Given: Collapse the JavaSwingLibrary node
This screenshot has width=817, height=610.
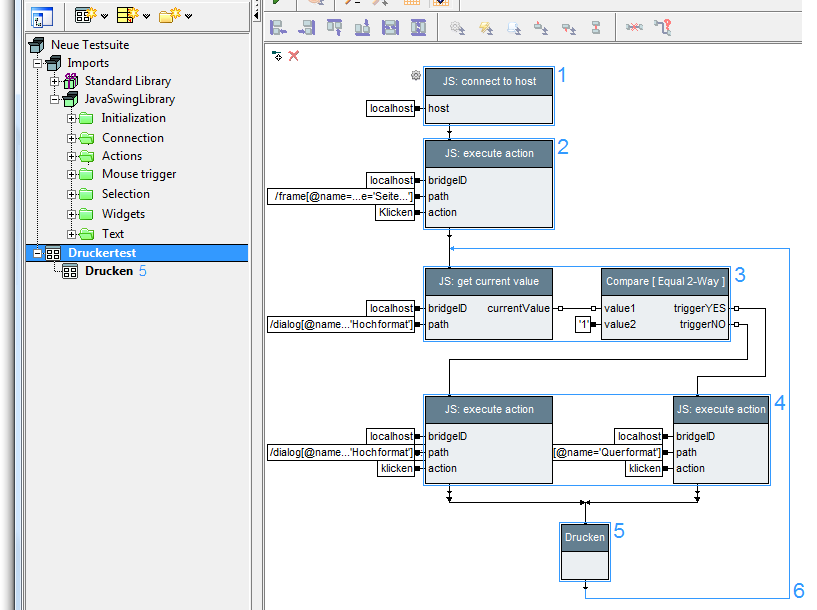Looking at the screenshot, I should point(56,99).
